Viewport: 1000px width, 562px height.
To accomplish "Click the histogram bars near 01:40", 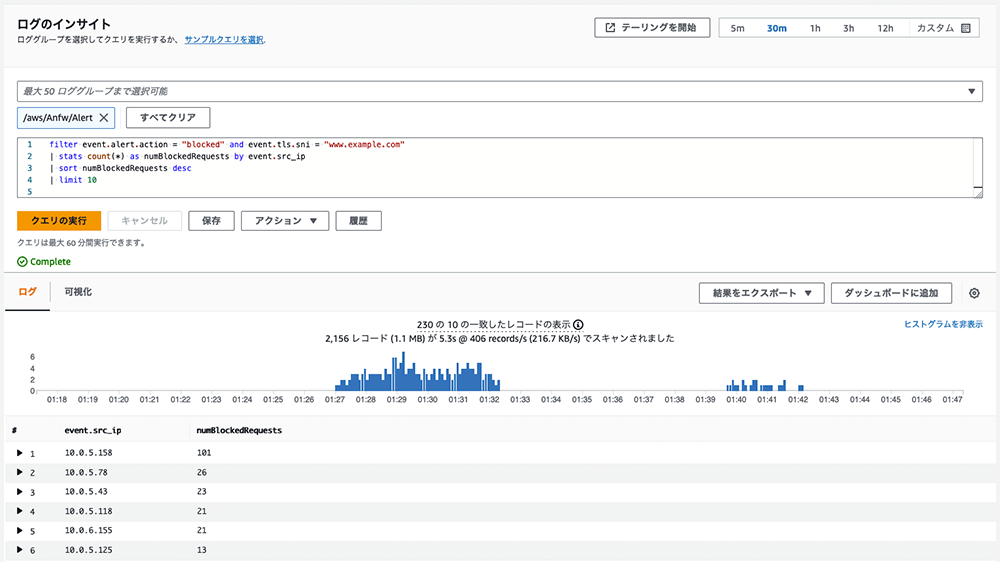I will (x=735, y=385).
